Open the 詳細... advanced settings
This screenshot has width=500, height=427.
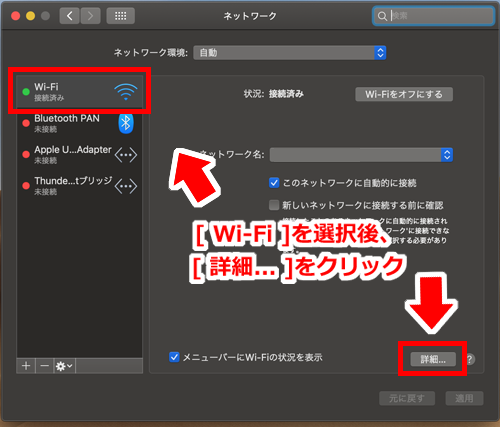(x=433, y=359)
